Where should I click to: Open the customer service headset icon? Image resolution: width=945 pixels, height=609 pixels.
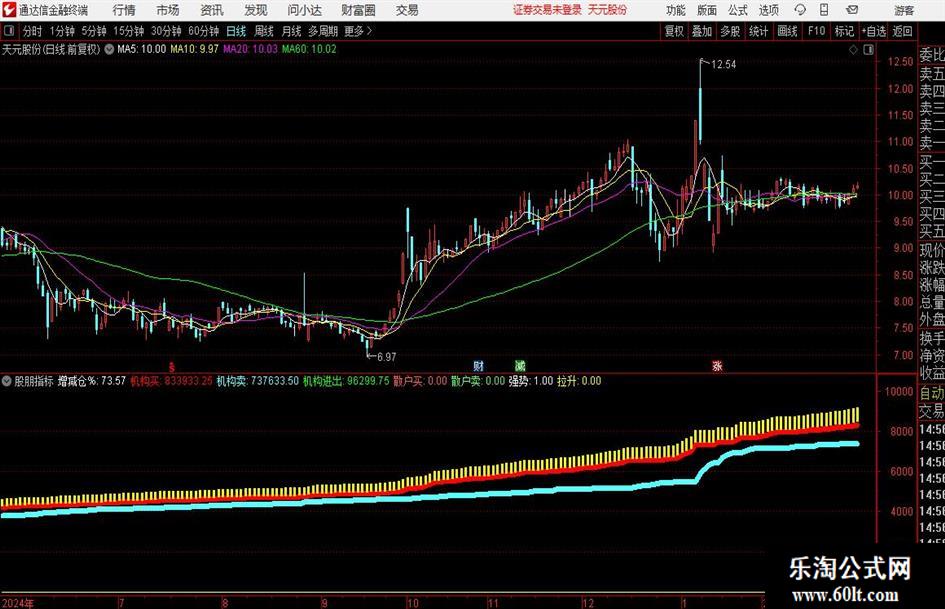point(800,10)
